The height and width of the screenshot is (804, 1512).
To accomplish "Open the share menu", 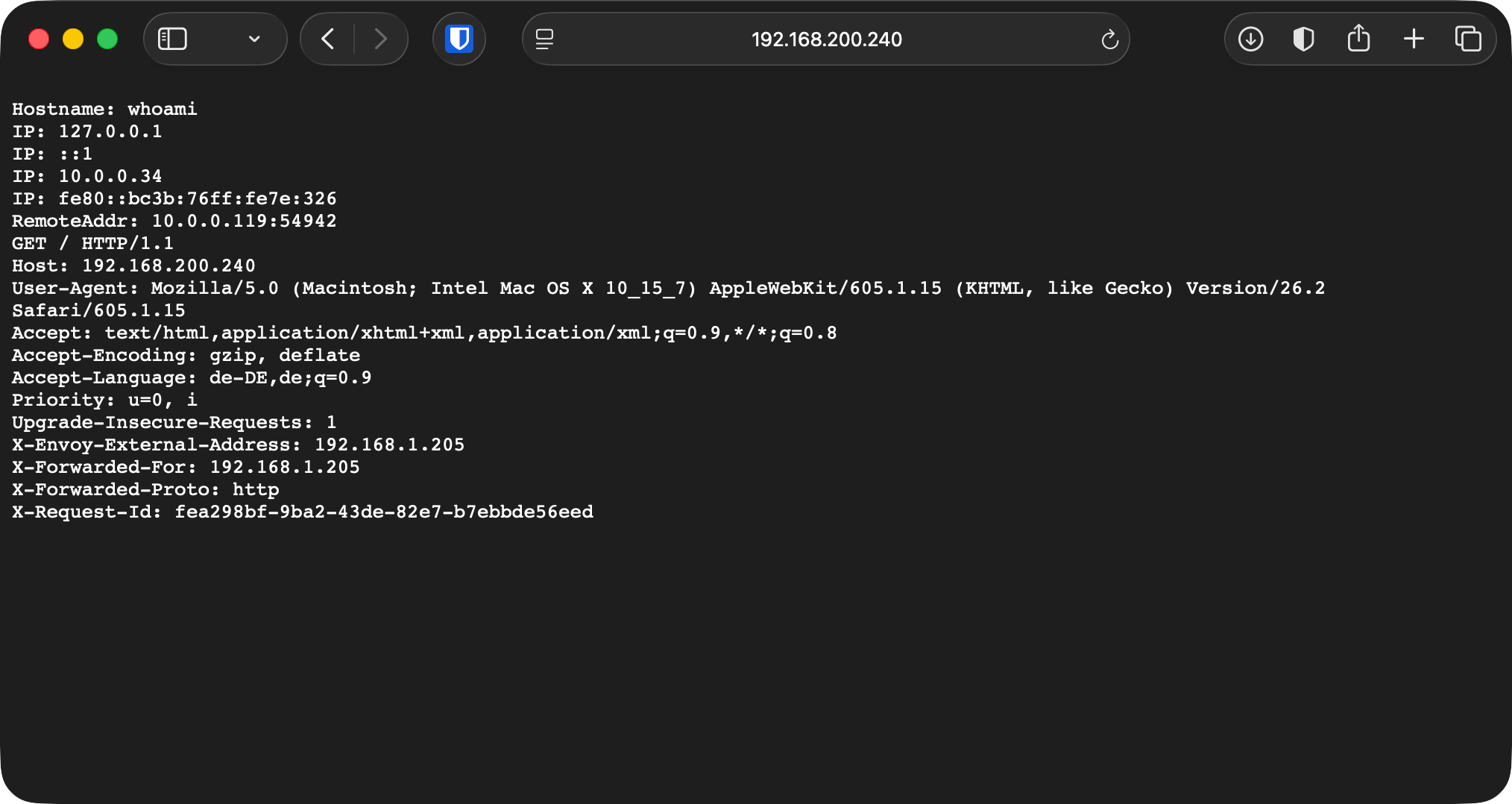I will click(x=1358, y=39).
